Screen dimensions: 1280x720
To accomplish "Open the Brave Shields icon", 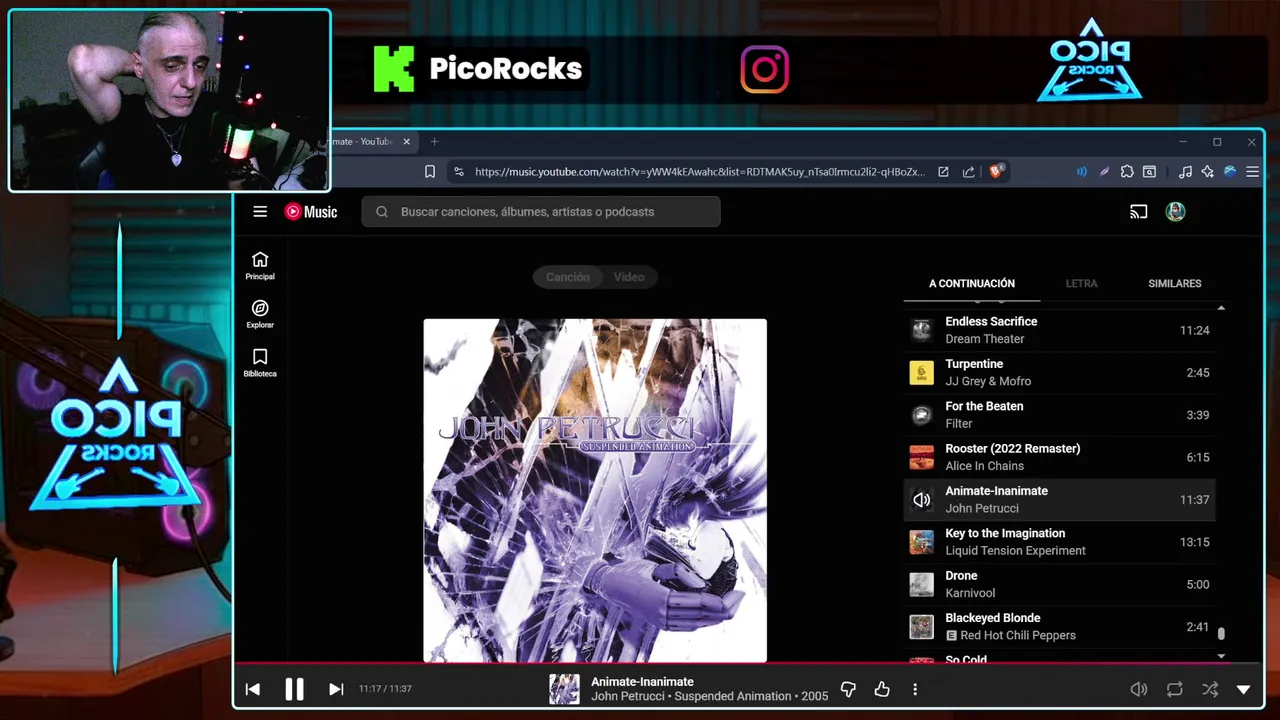I will (x=996, y=171).
